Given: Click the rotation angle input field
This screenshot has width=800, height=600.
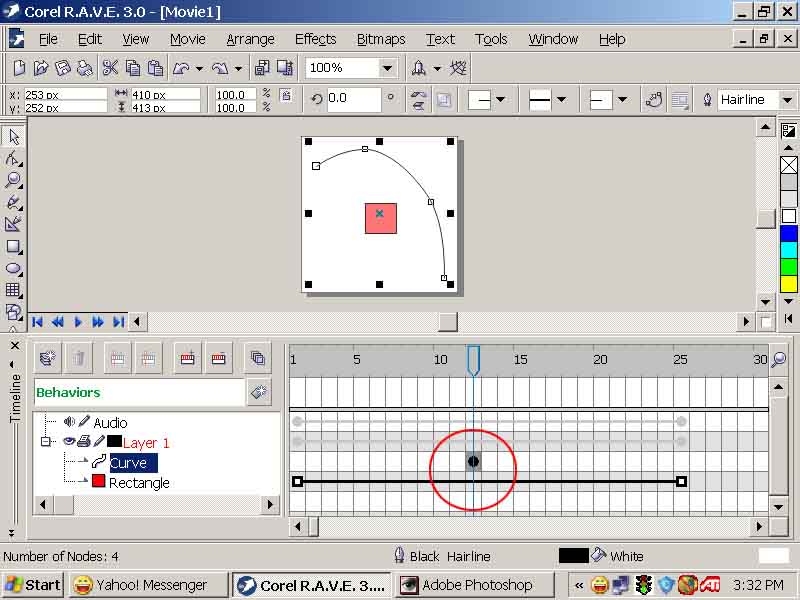Looking at the screenshot, I should [353, 98].
